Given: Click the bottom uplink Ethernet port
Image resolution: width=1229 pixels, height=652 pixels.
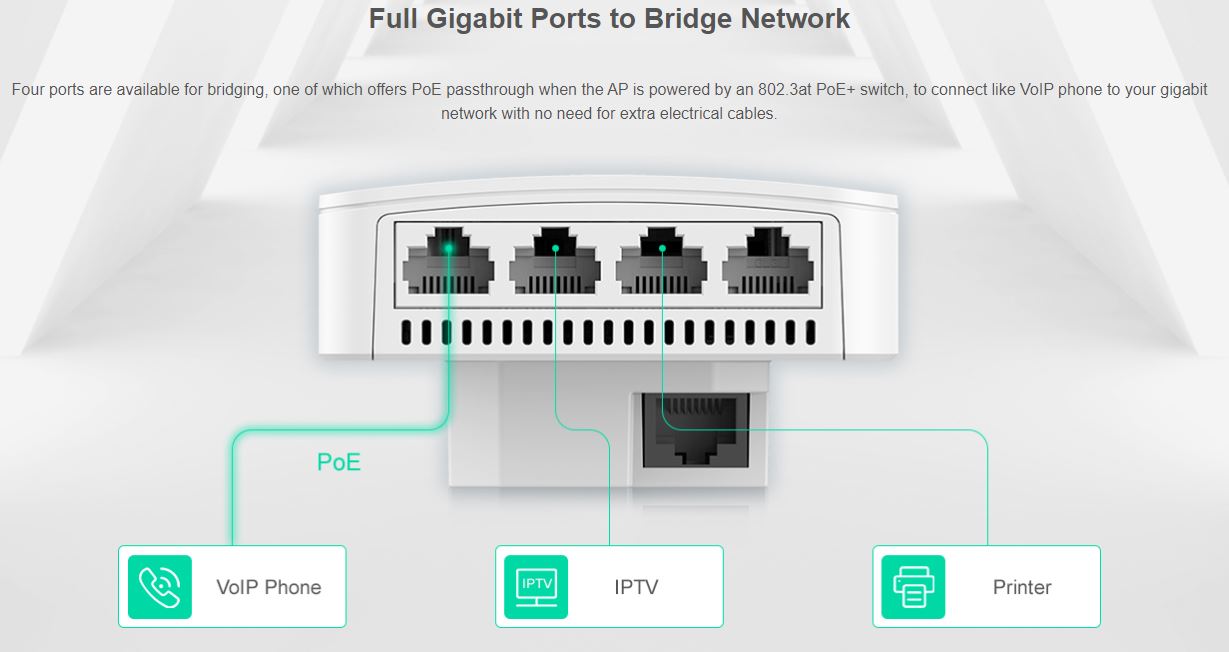Looking at the screenshot, I should pyautogui.click(x=695, y=429).
